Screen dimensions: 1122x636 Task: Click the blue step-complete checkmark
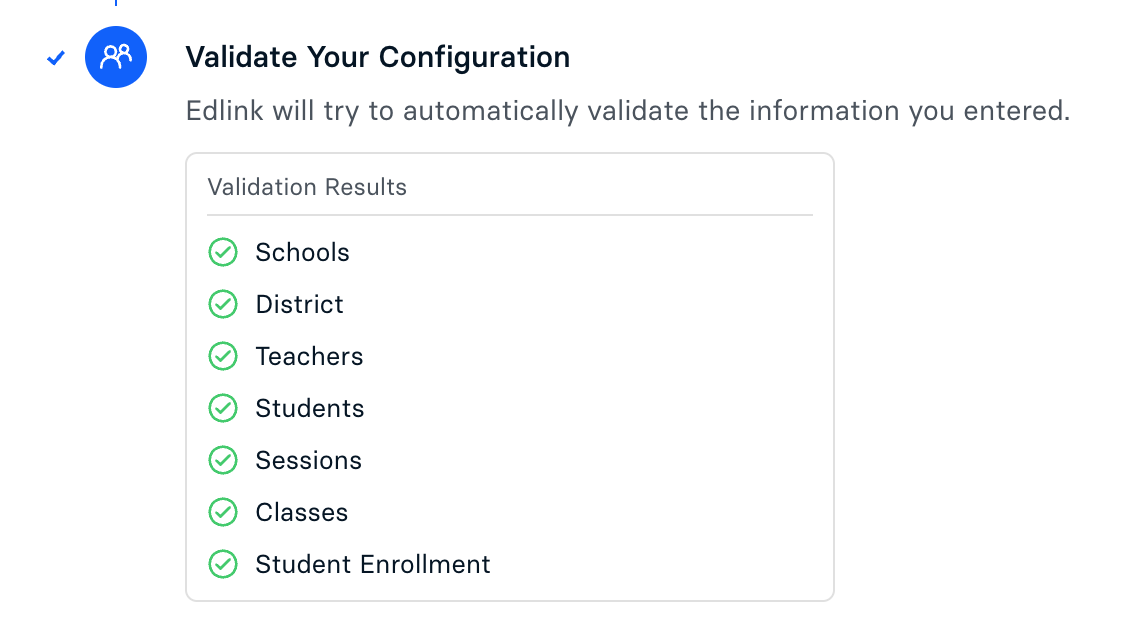[x=56, y=58]
